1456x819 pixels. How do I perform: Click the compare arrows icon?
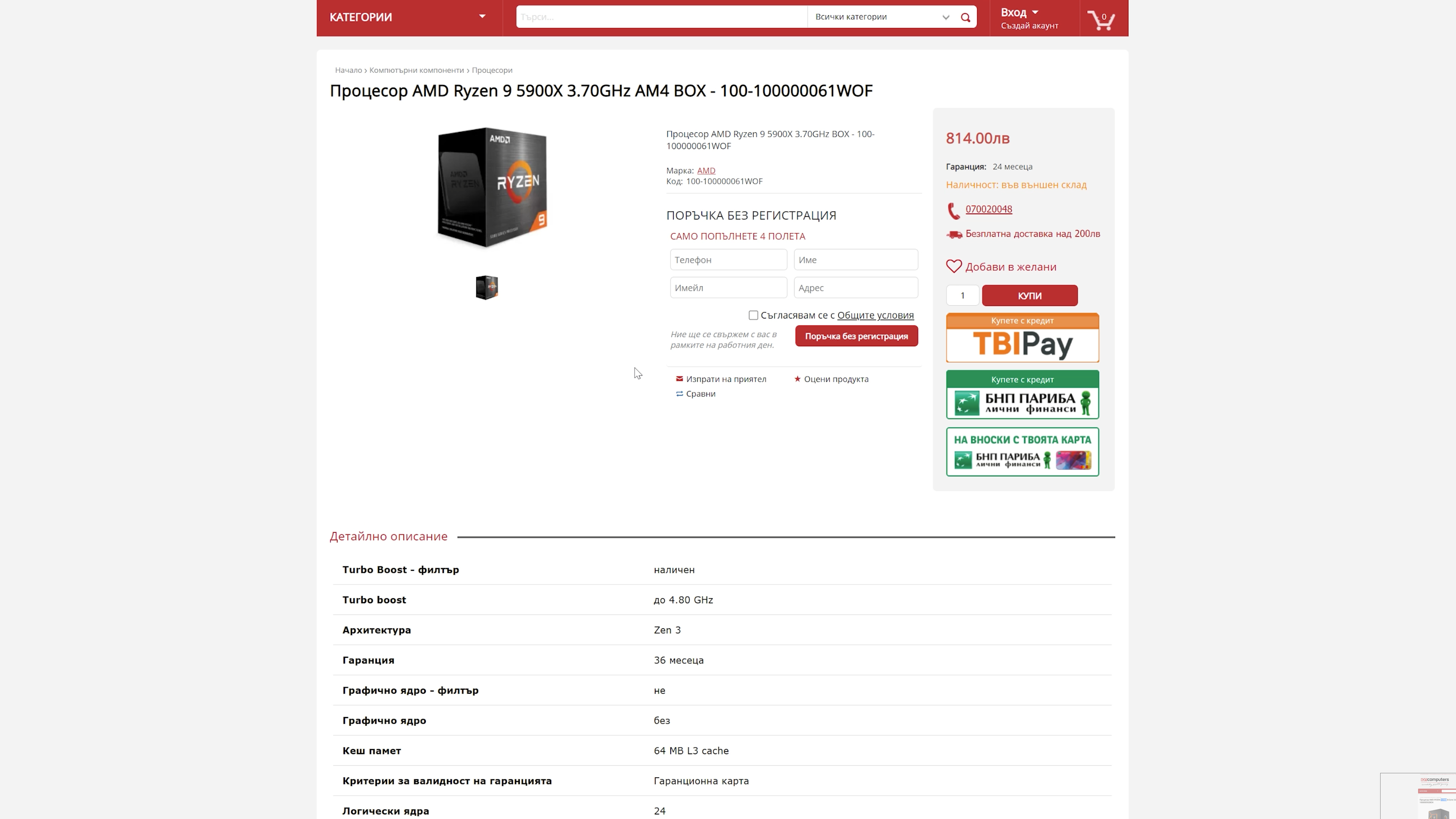(679, 394)
